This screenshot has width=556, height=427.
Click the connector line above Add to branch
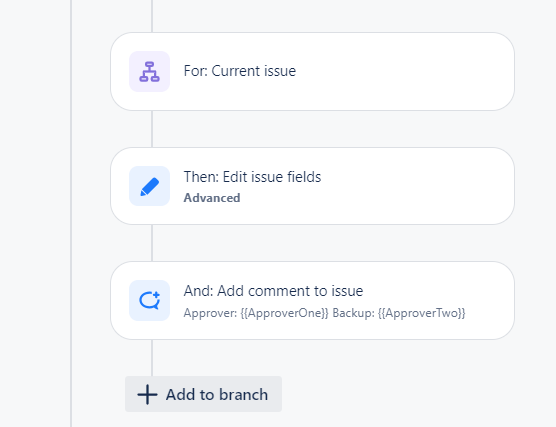(152, 358)
